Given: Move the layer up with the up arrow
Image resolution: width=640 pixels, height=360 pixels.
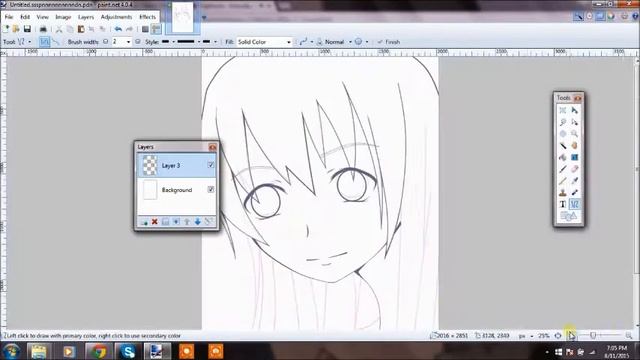Looking at the screenshot, I should [187, 222].
